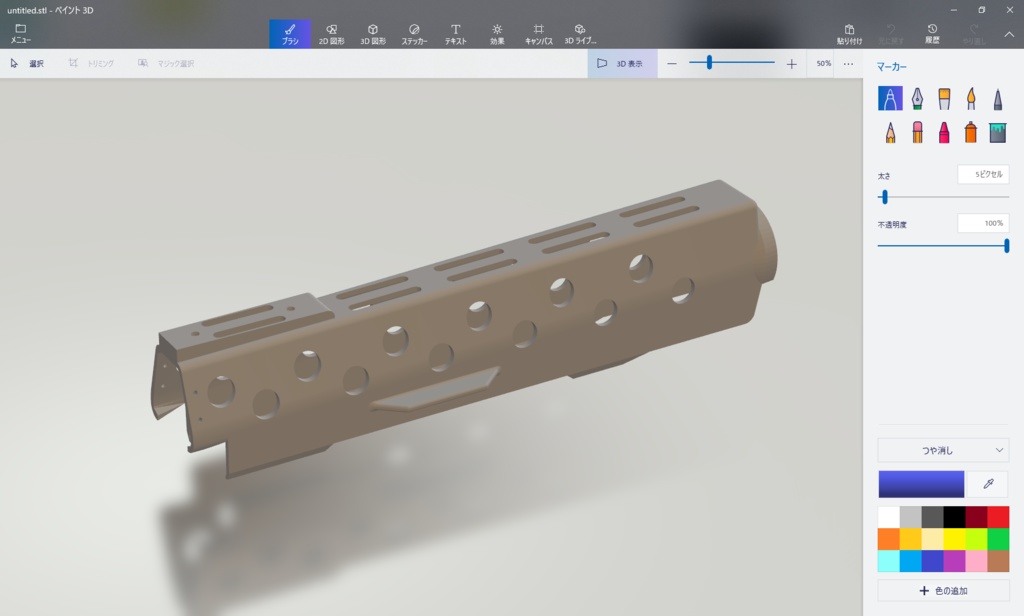Open the 効果 tab
The height and width of the screenshot is (616, 1024).
click(497, 33)
